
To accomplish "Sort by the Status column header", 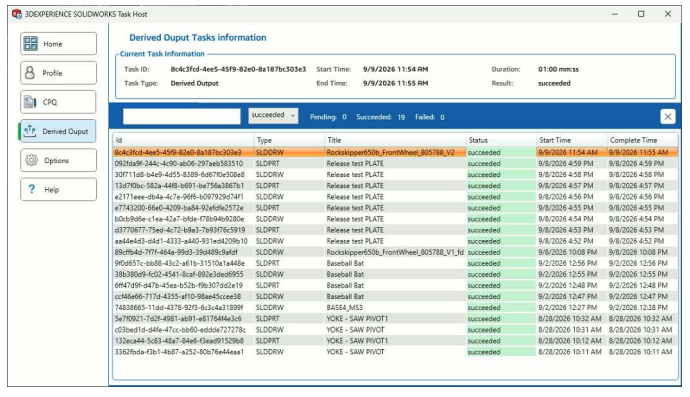I will (501, 140).
